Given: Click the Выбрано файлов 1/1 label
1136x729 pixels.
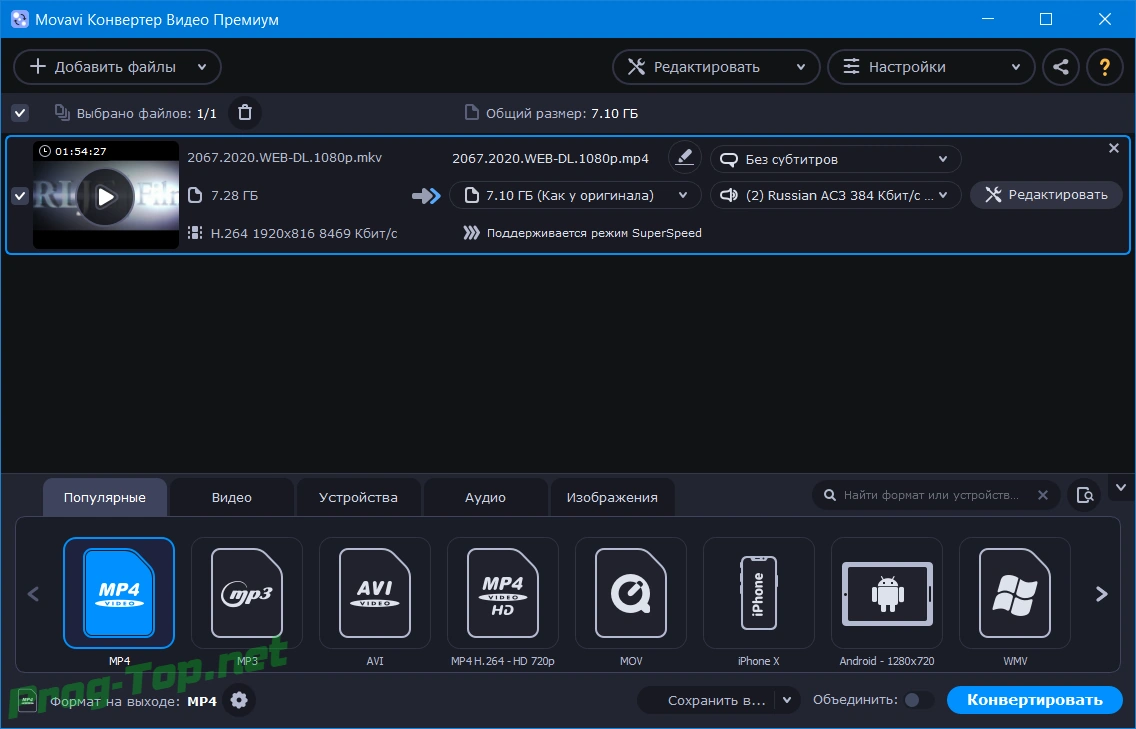Looking at the screenshot, I should (x=146, y=113).
